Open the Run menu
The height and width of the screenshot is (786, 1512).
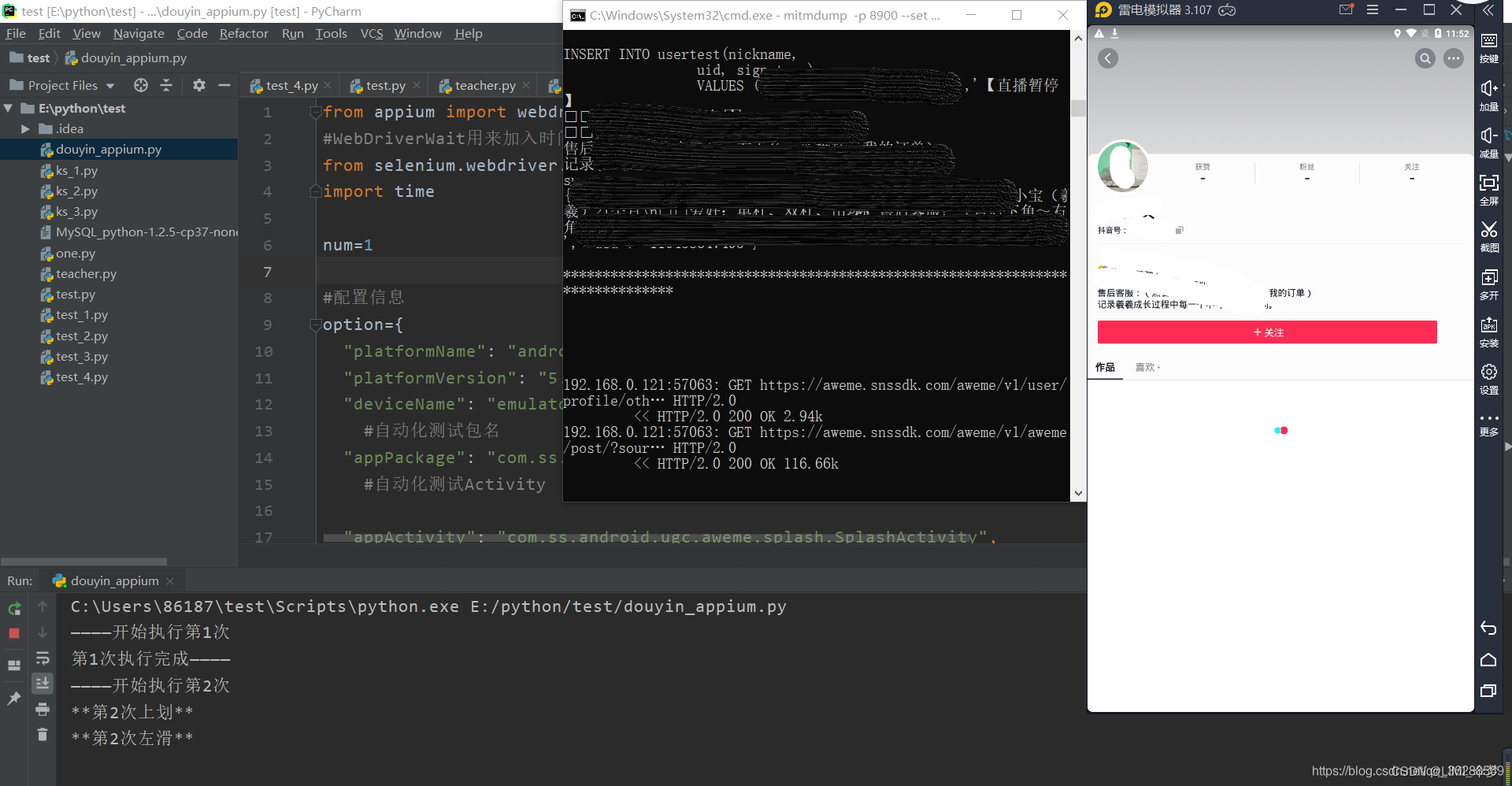292,33
